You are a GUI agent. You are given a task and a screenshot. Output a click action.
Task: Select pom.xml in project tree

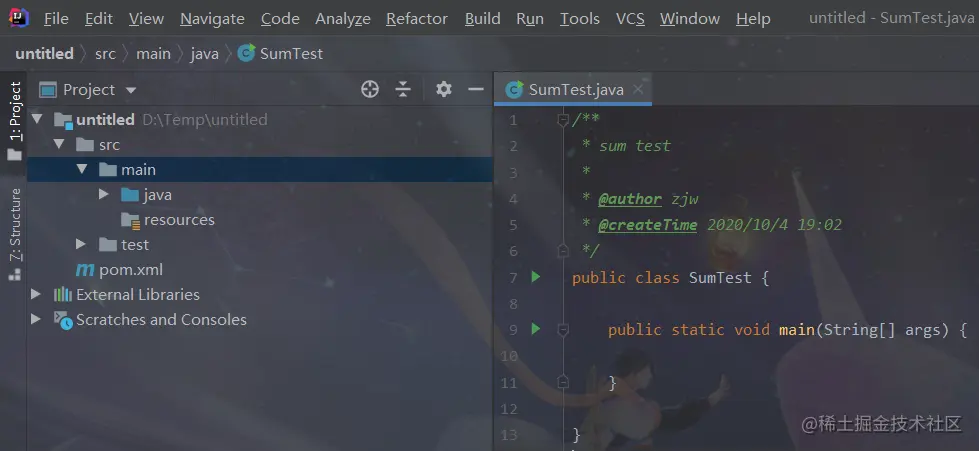260,269
